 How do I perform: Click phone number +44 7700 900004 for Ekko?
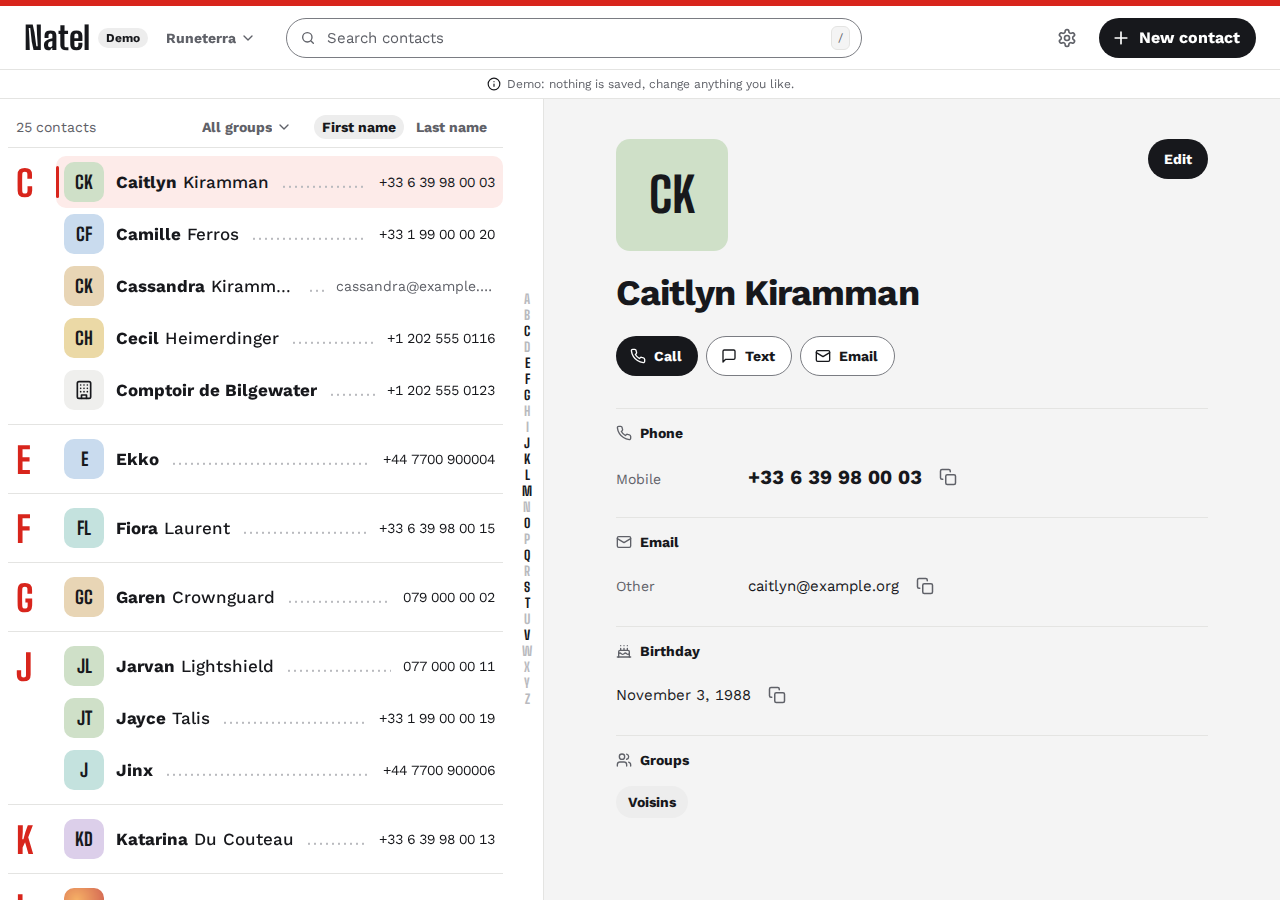[439, 459]
